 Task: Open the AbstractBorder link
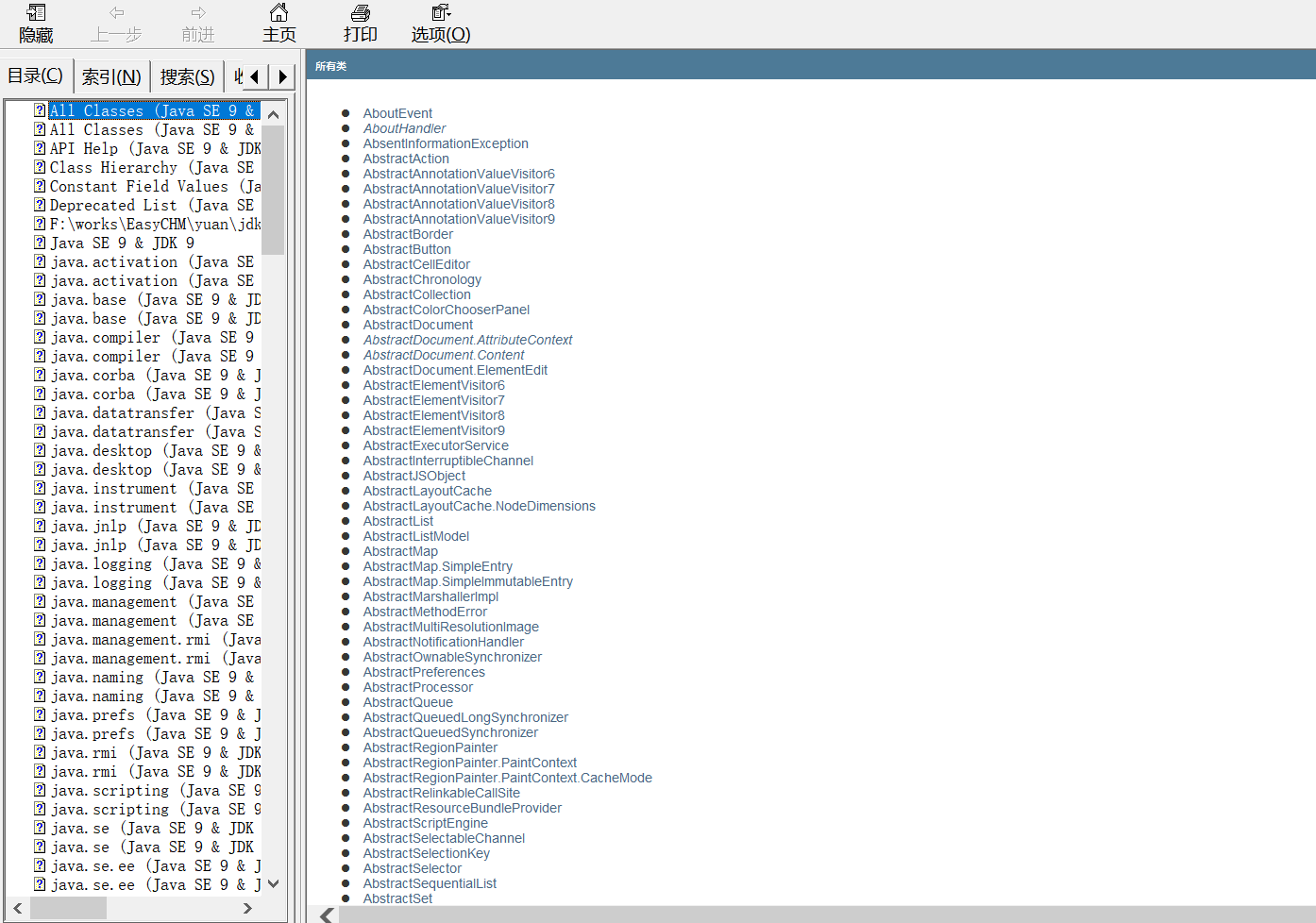tap(408, 234)
